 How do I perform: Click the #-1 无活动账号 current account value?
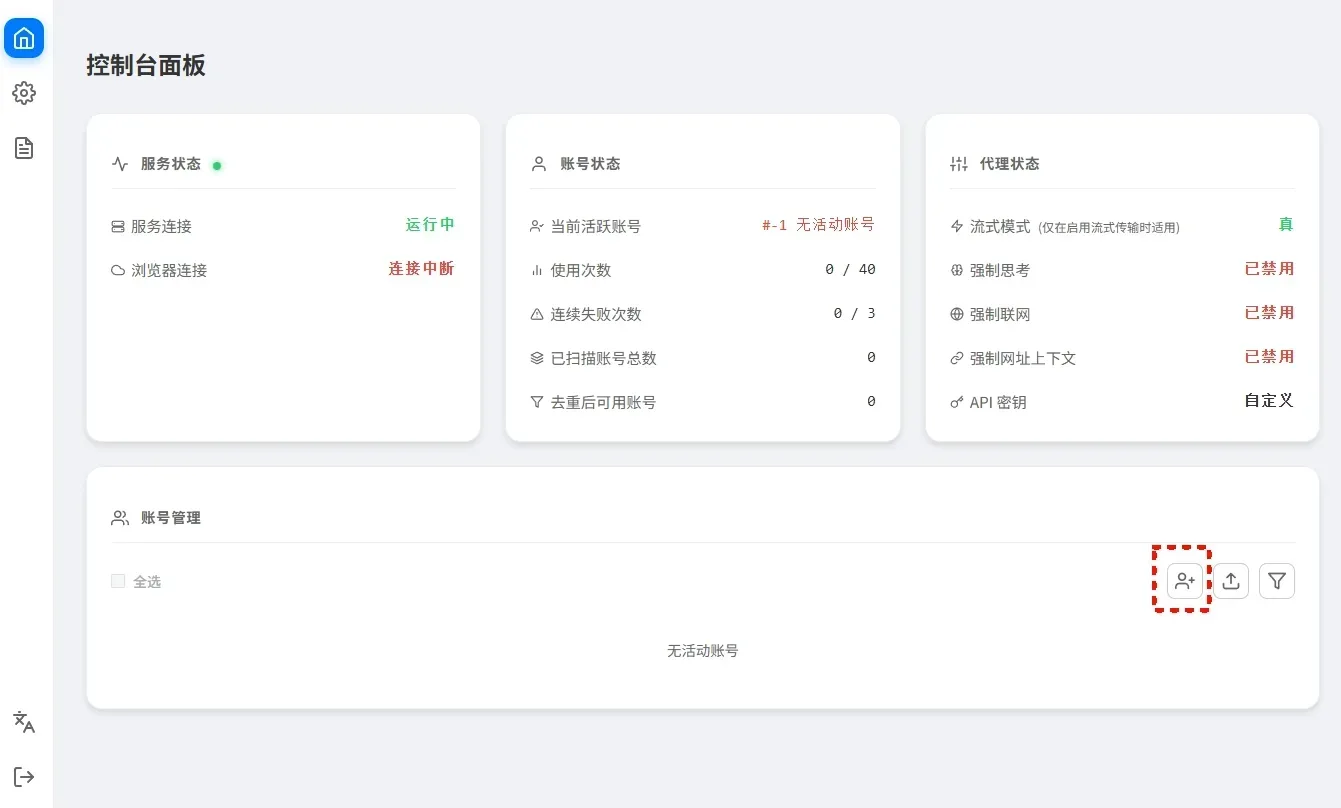point(818,225)
